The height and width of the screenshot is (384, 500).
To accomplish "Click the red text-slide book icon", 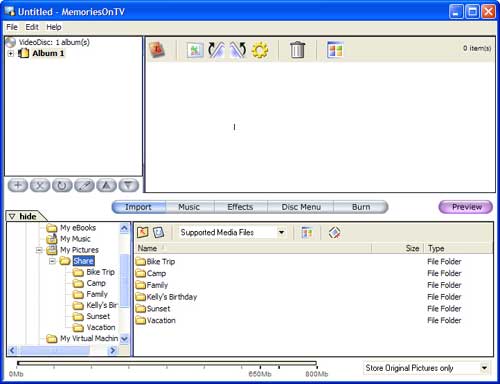I will (x=157, y=50).
